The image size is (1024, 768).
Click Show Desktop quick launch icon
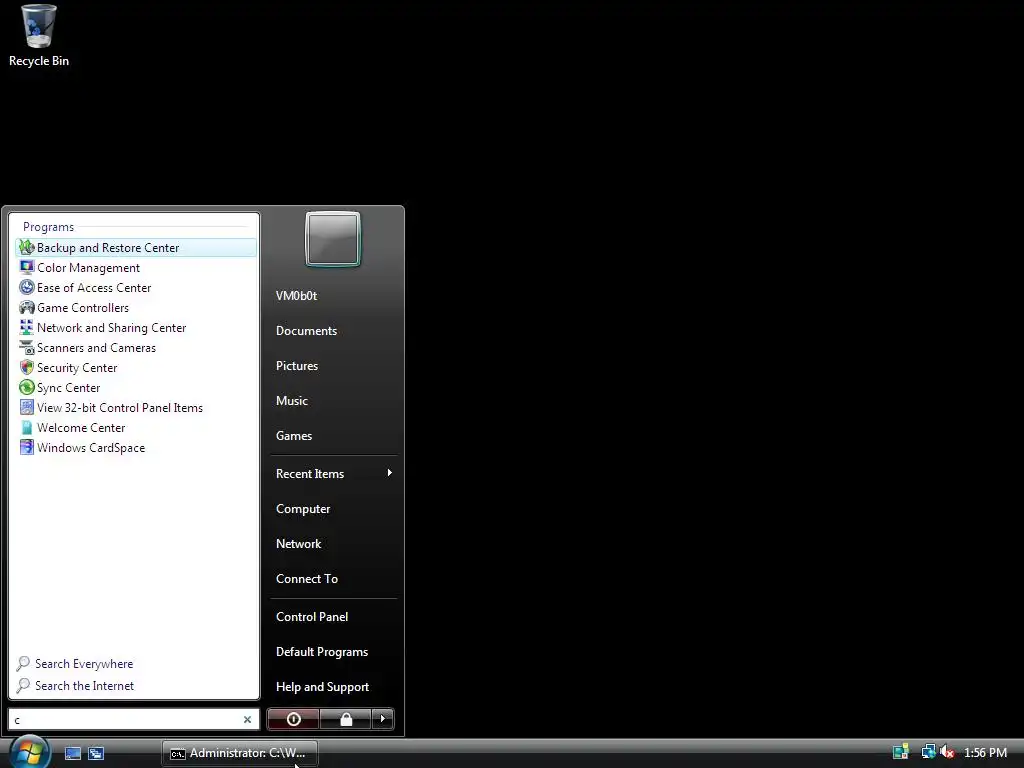click(x=72, y=753)
